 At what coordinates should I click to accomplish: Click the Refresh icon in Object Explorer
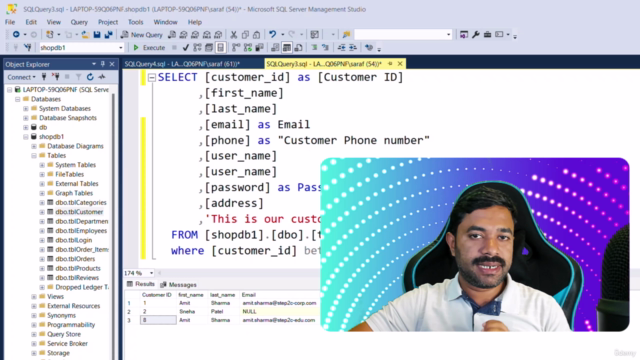click(x=90, y=77)
